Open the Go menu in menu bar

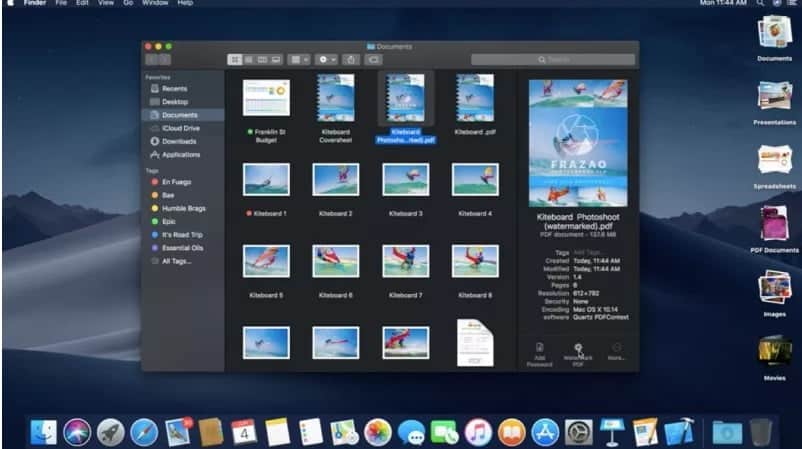(128, 4)
